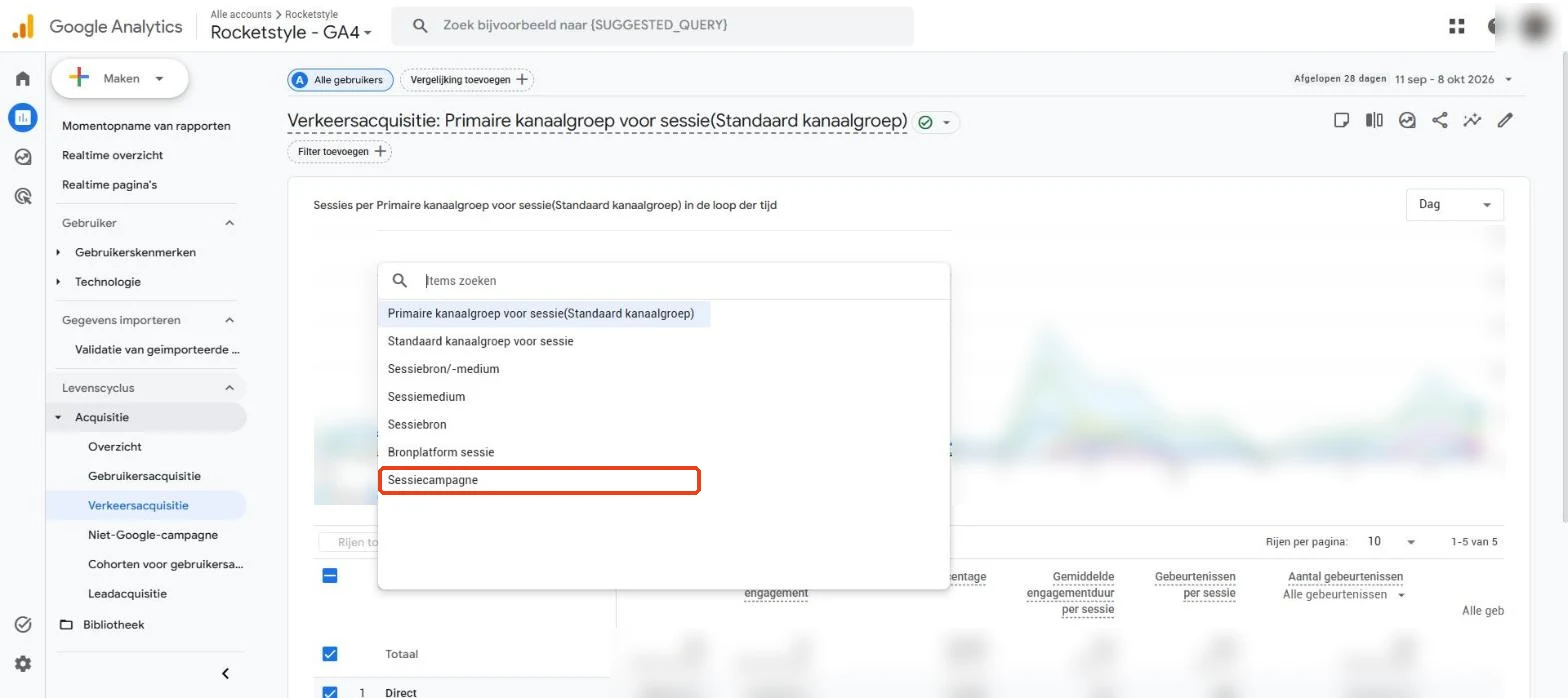Open Validatie van geïmporteerde item

(x=157, y=350)
